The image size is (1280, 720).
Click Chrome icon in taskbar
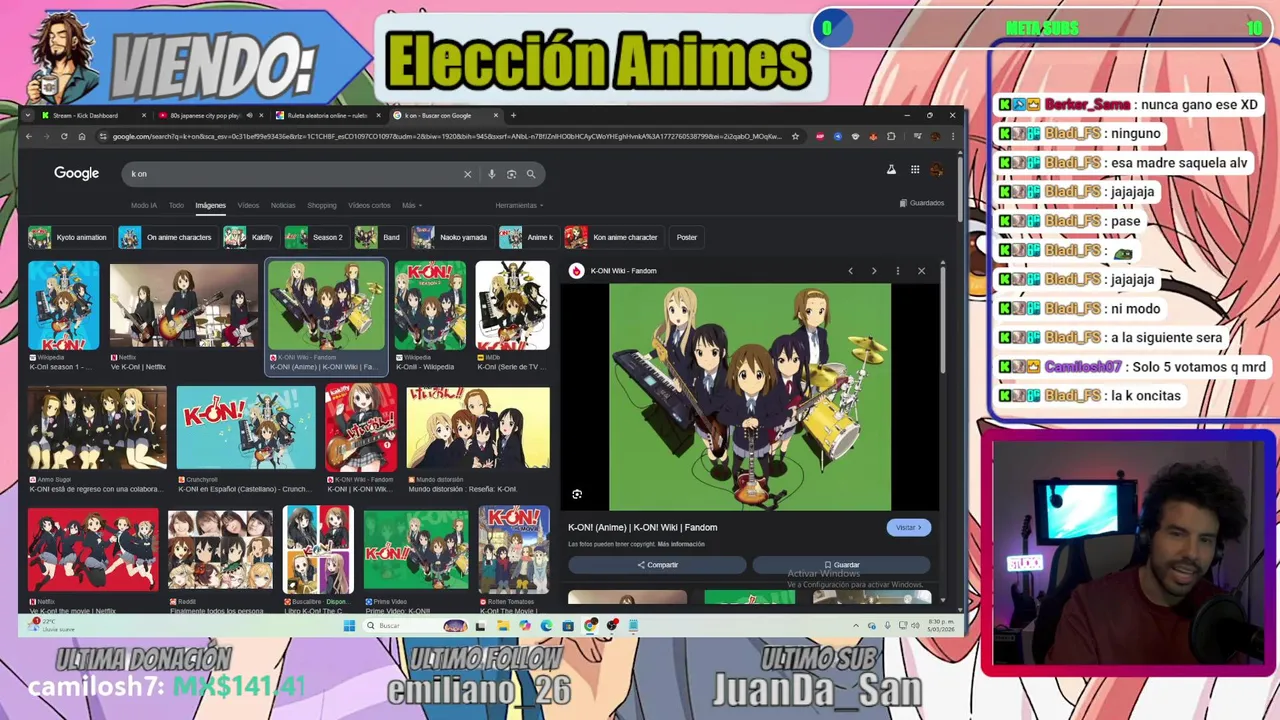[x=590, y=626]
